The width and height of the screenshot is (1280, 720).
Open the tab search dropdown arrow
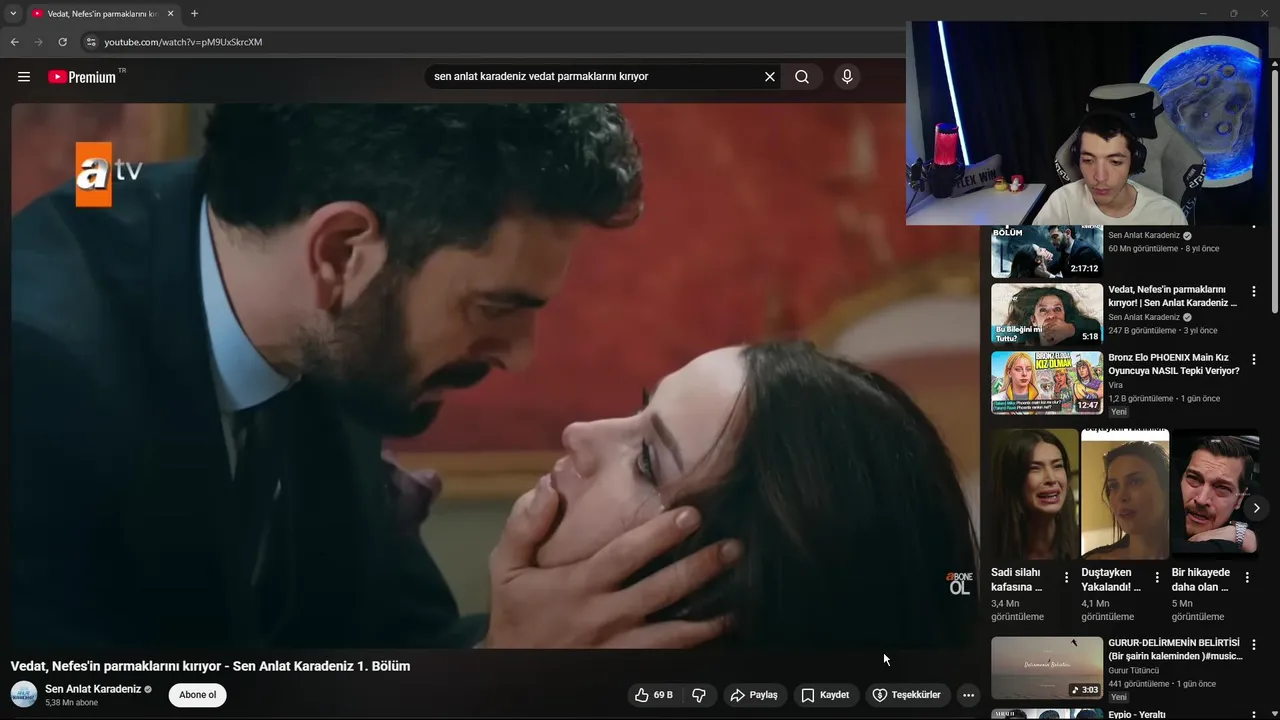[x=13, y=14]
